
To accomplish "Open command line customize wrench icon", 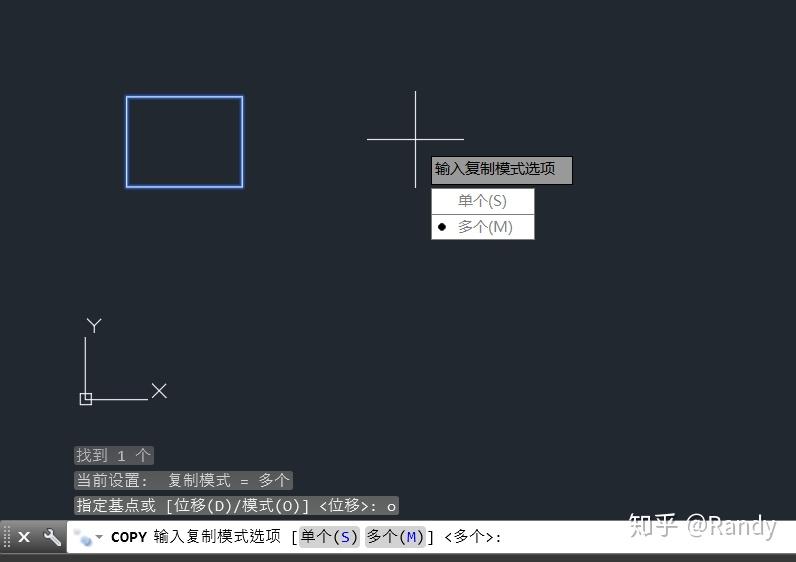I will tap(52, 537).
